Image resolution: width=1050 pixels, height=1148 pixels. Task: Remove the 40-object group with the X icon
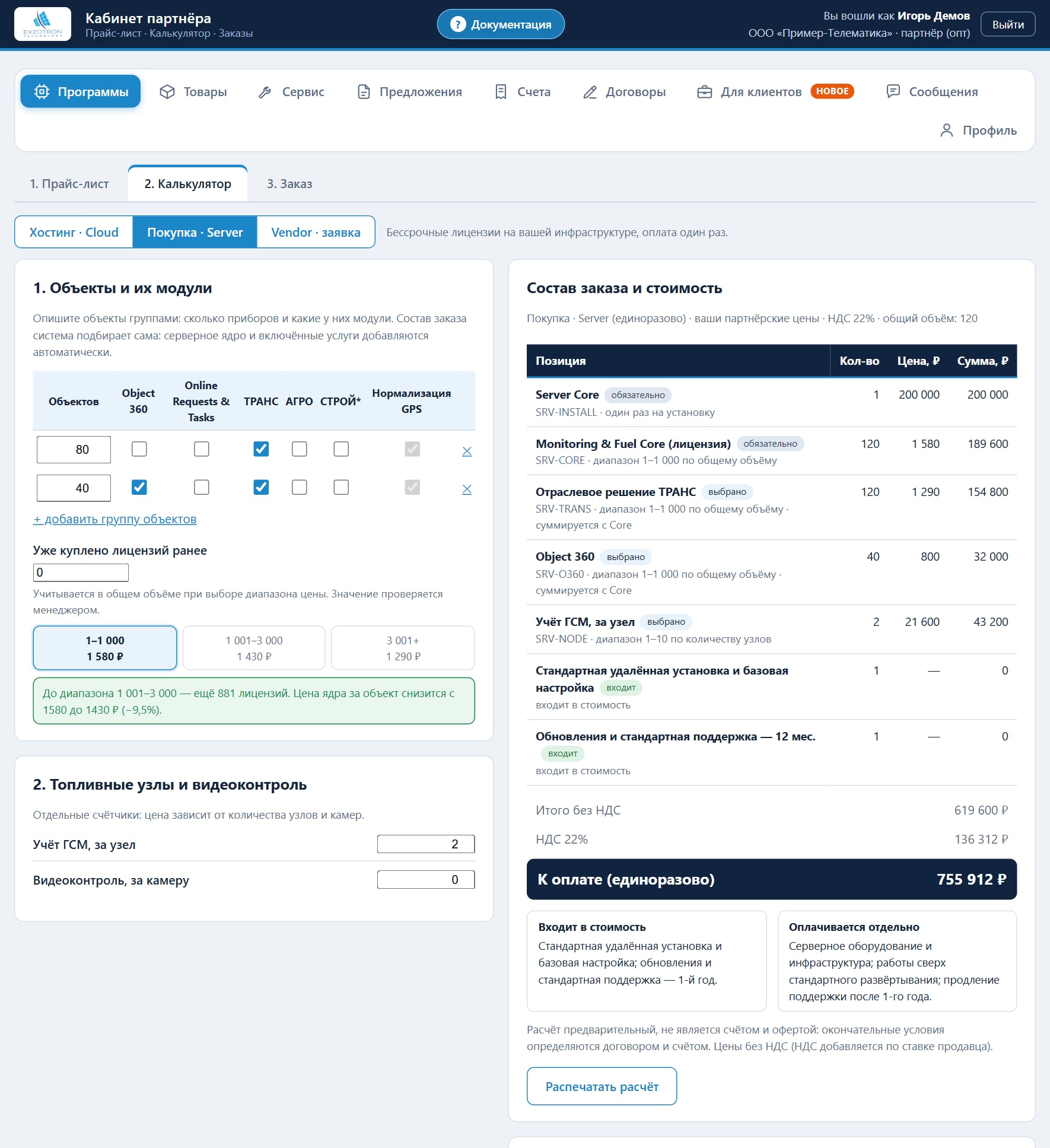pos(467,489)
